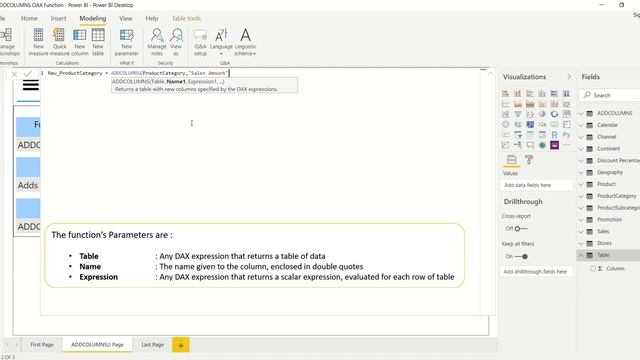
Task: Select the ArcGIS Maps visual
Action: tap(542, 144)
